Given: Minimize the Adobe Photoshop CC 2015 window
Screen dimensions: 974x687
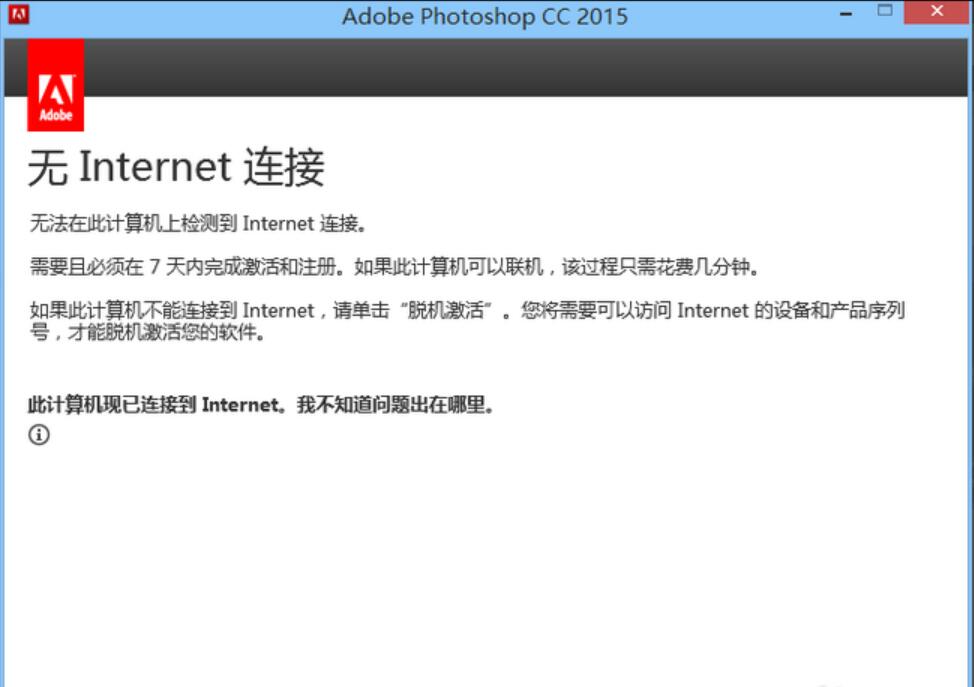Looking at the screenshot, I should [846, 12].
